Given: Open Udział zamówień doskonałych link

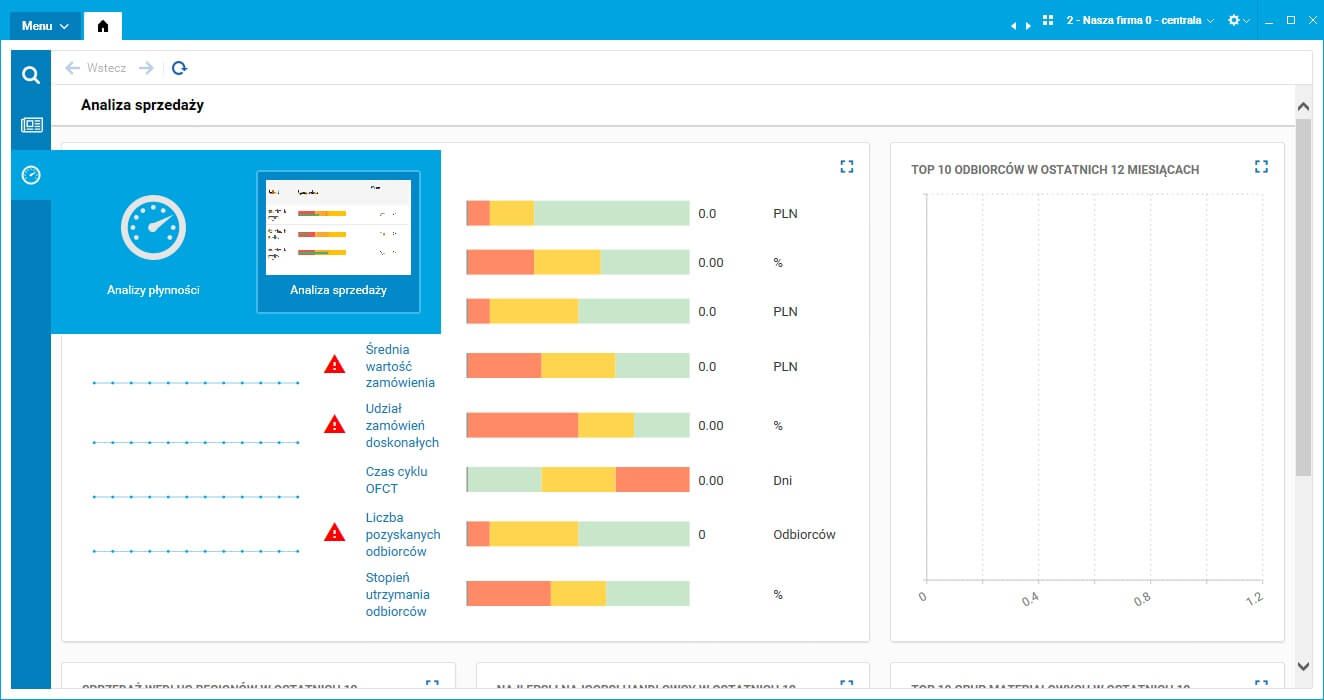Looking at the screenshot, I should pos(402,425).
